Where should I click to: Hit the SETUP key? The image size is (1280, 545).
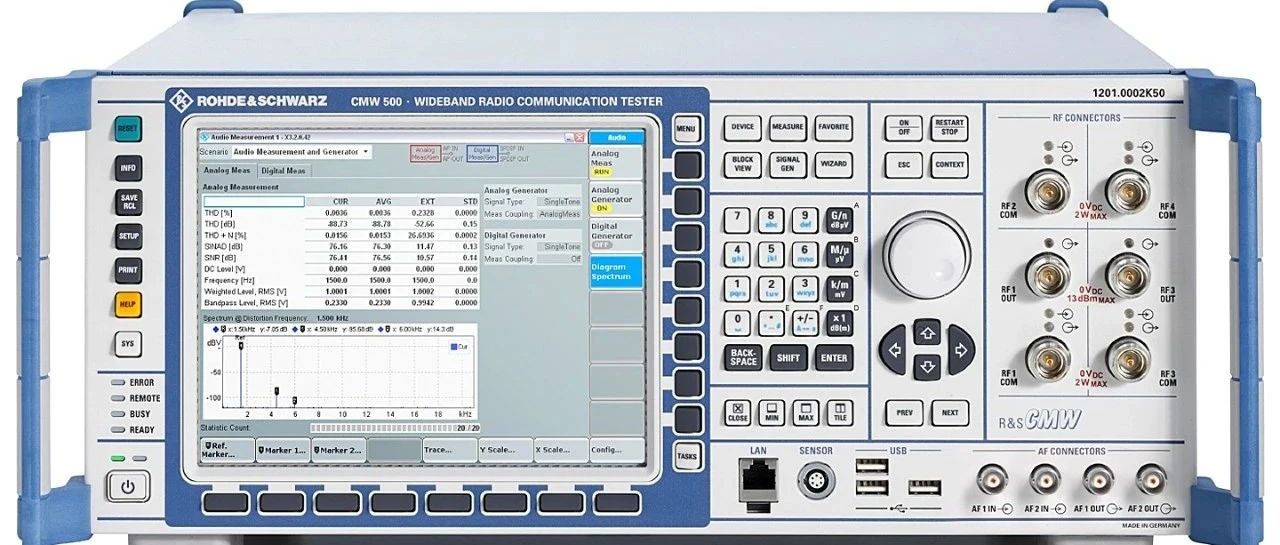click(x=128, y=238)
